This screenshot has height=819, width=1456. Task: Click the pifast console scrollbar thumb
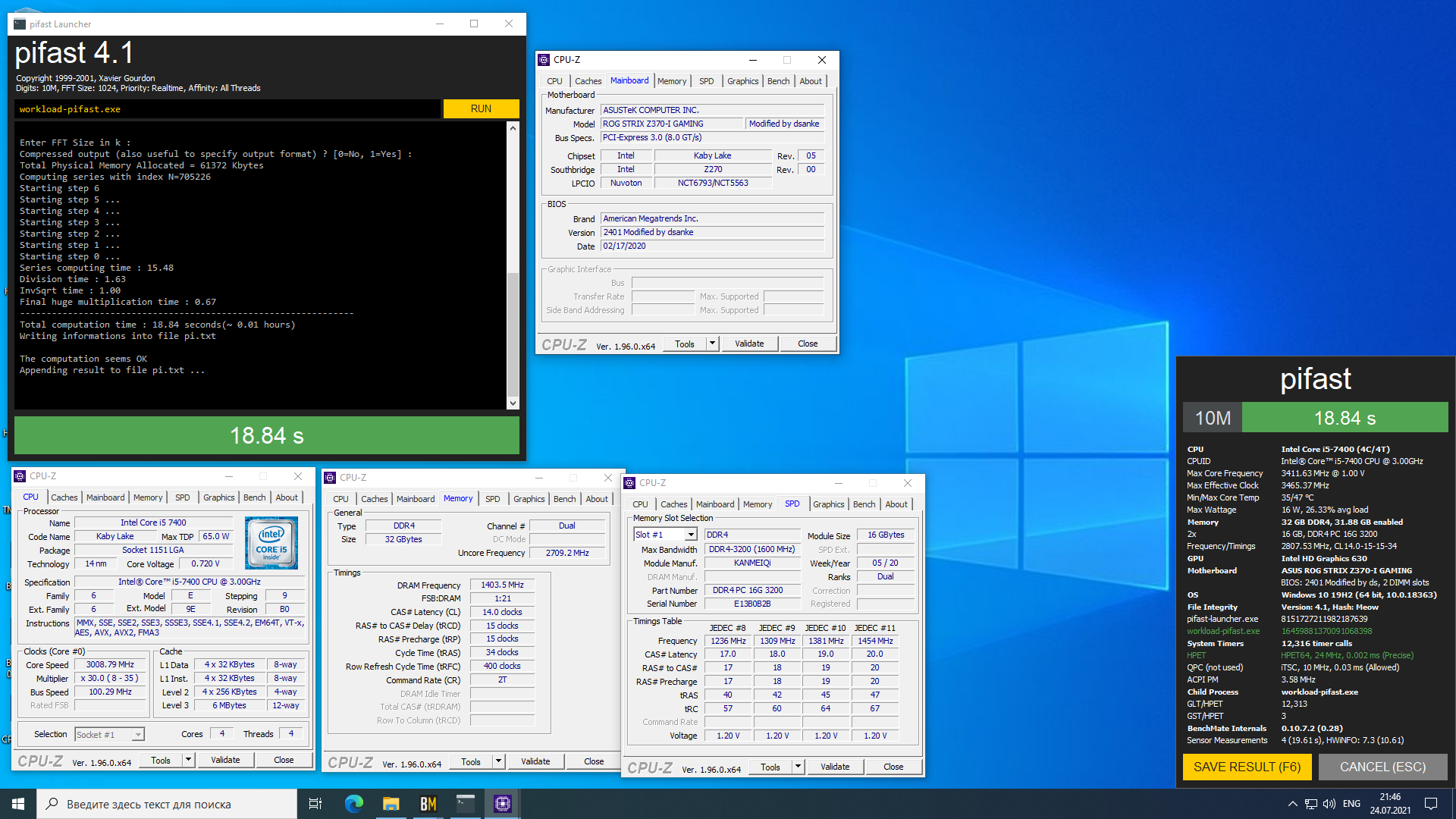(x=513, y=334)
